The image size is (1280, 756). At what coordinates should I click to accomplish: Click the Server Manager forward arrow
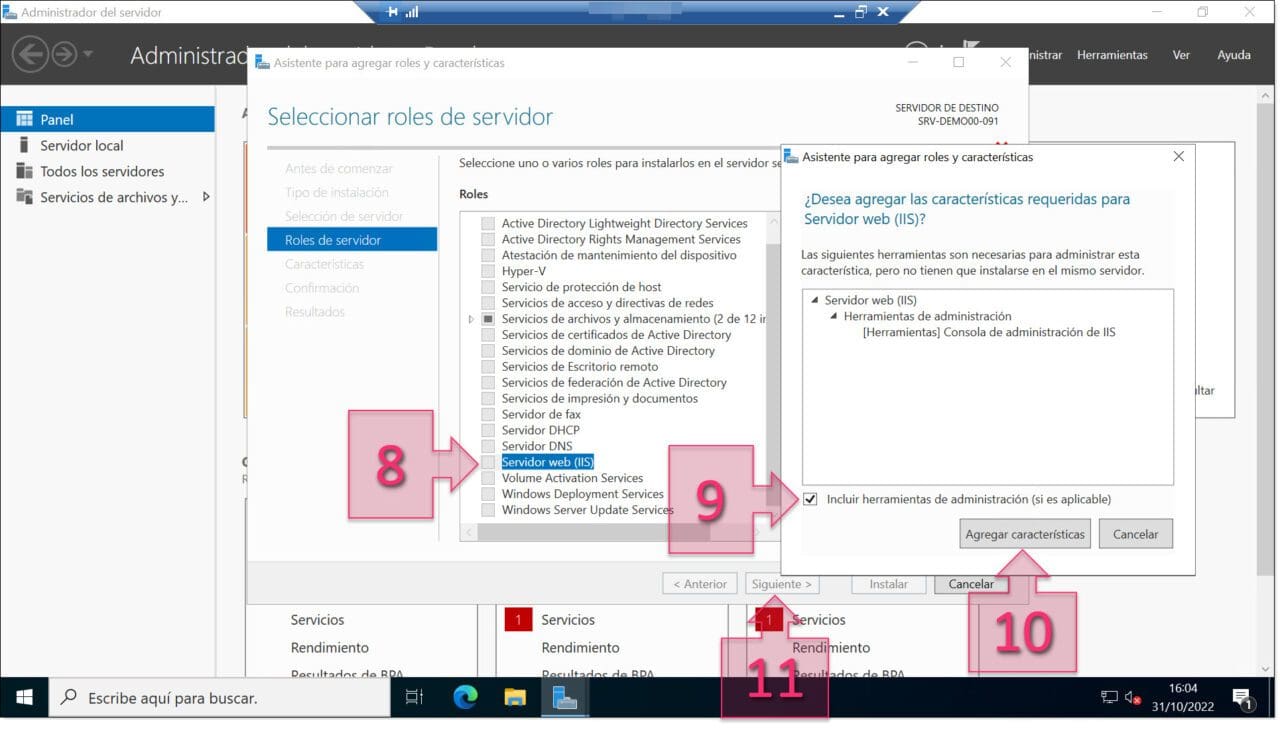[x=64, y=54]
